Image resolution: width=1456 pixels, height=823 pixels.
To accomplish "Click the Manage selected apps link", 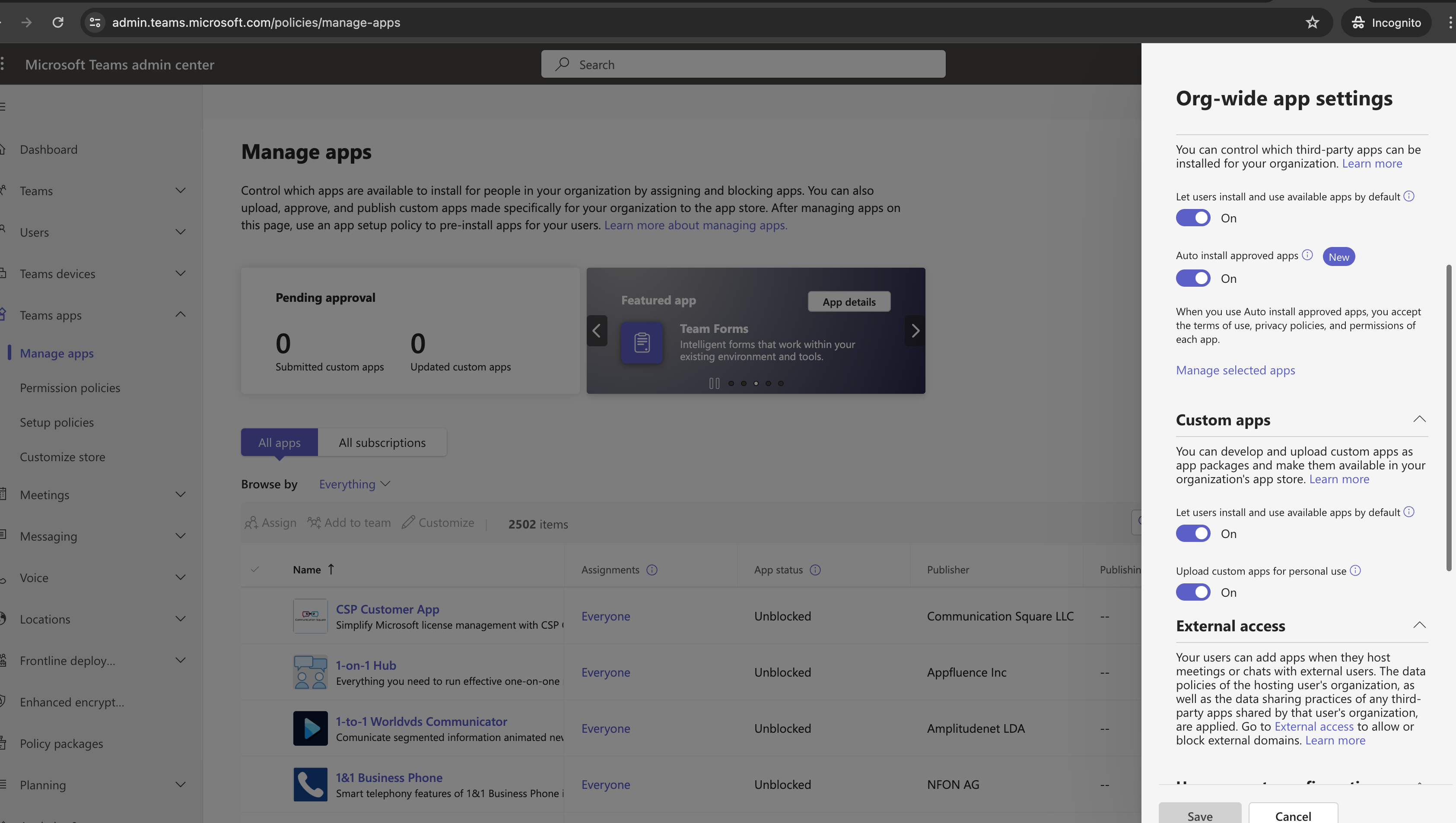I will click(x=1236, y=370).
